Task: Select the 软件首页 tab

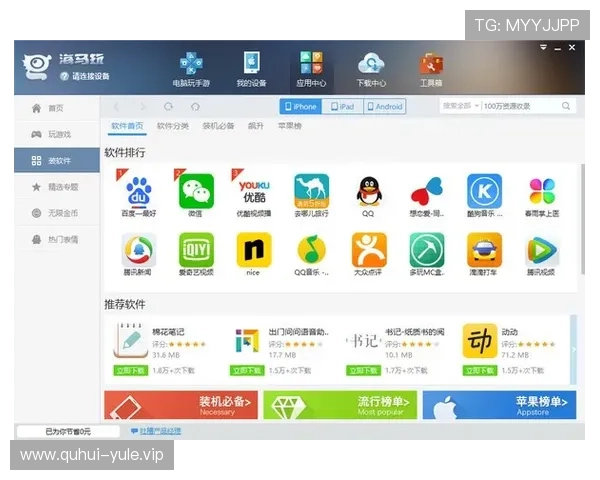Action: pos(127,126)
